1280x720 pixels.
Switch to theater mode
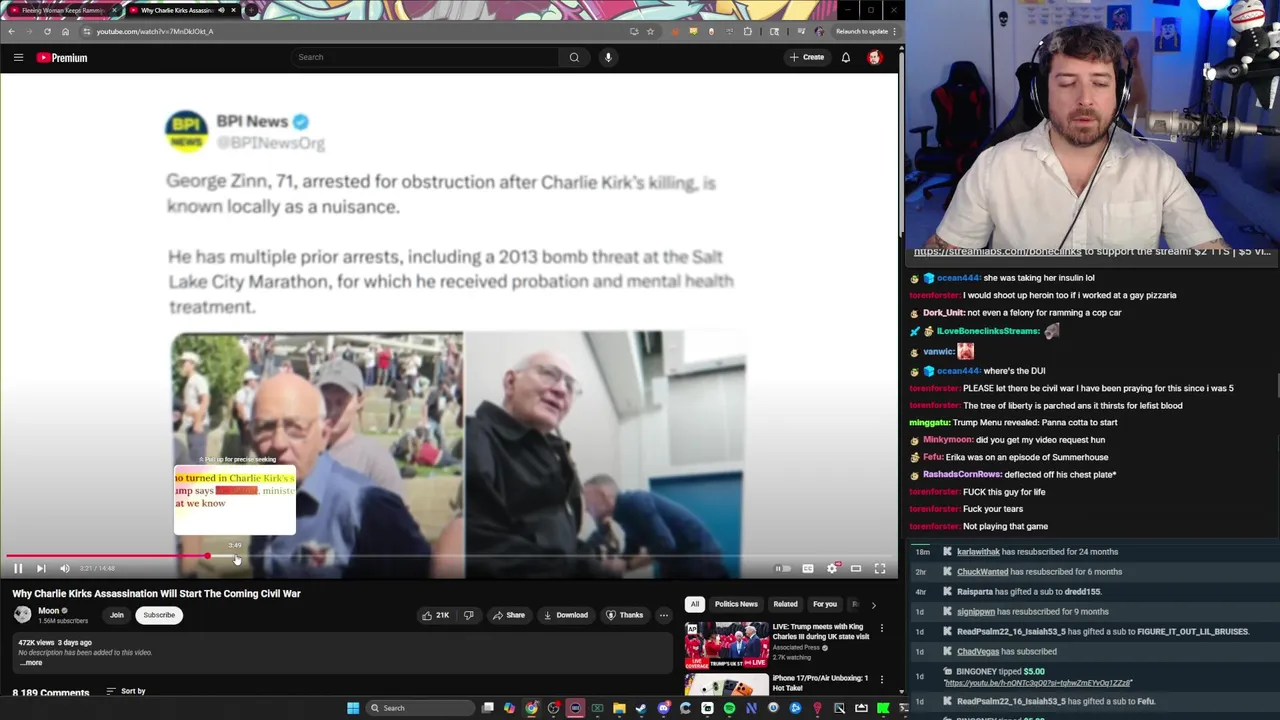[x=856, y=568]
